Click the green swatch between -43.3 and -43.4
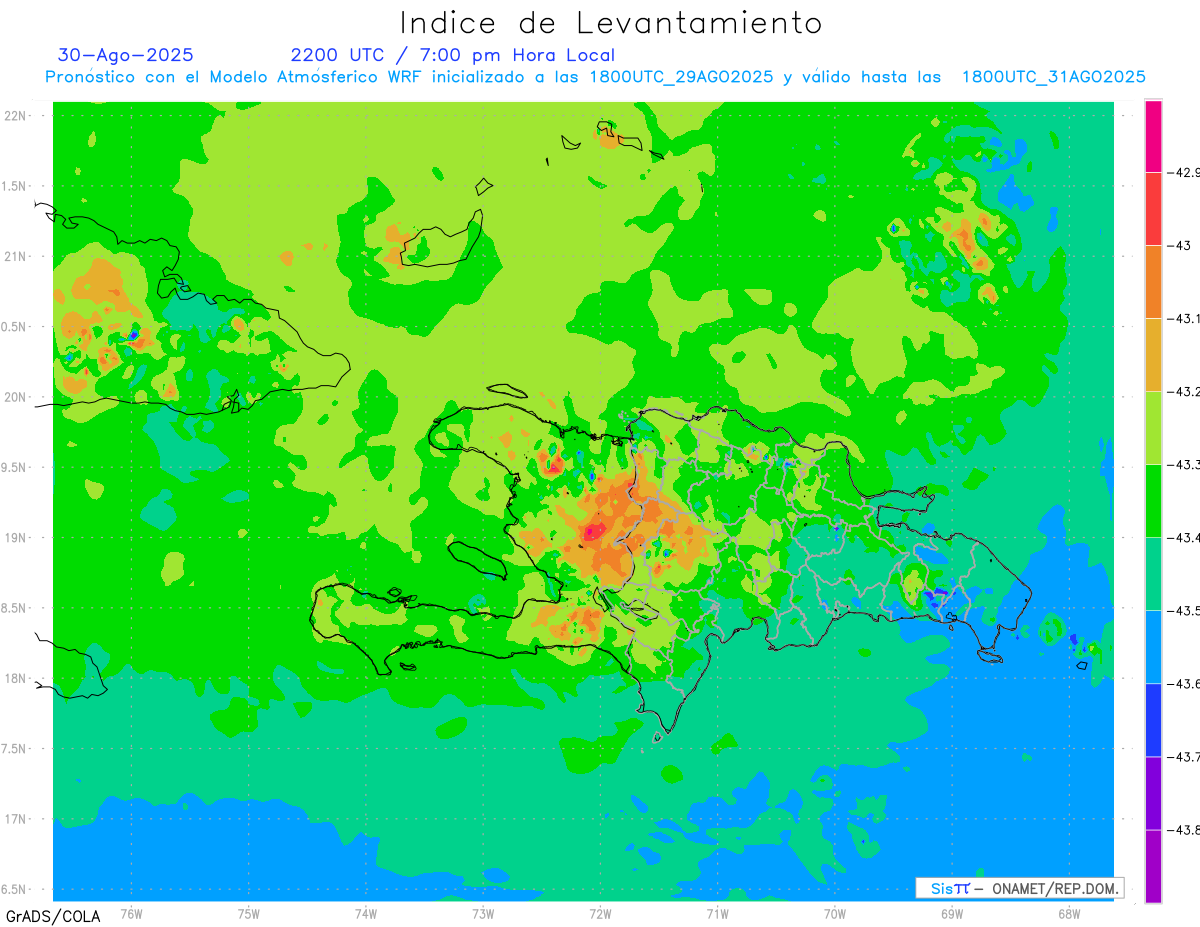1200x927 pixels. 1153,500
